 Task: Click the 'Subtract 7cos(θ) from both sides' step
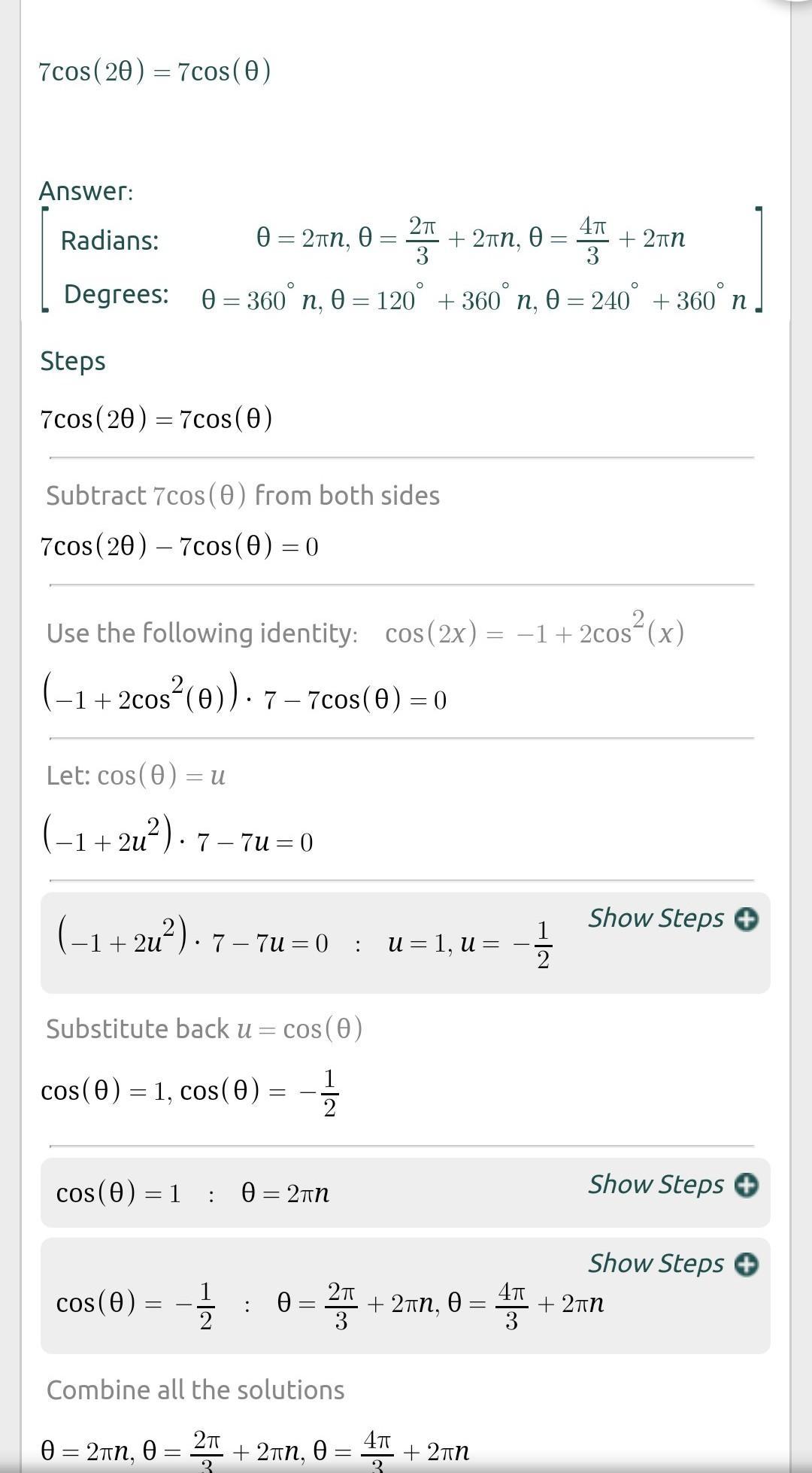[x=242, y=496]
